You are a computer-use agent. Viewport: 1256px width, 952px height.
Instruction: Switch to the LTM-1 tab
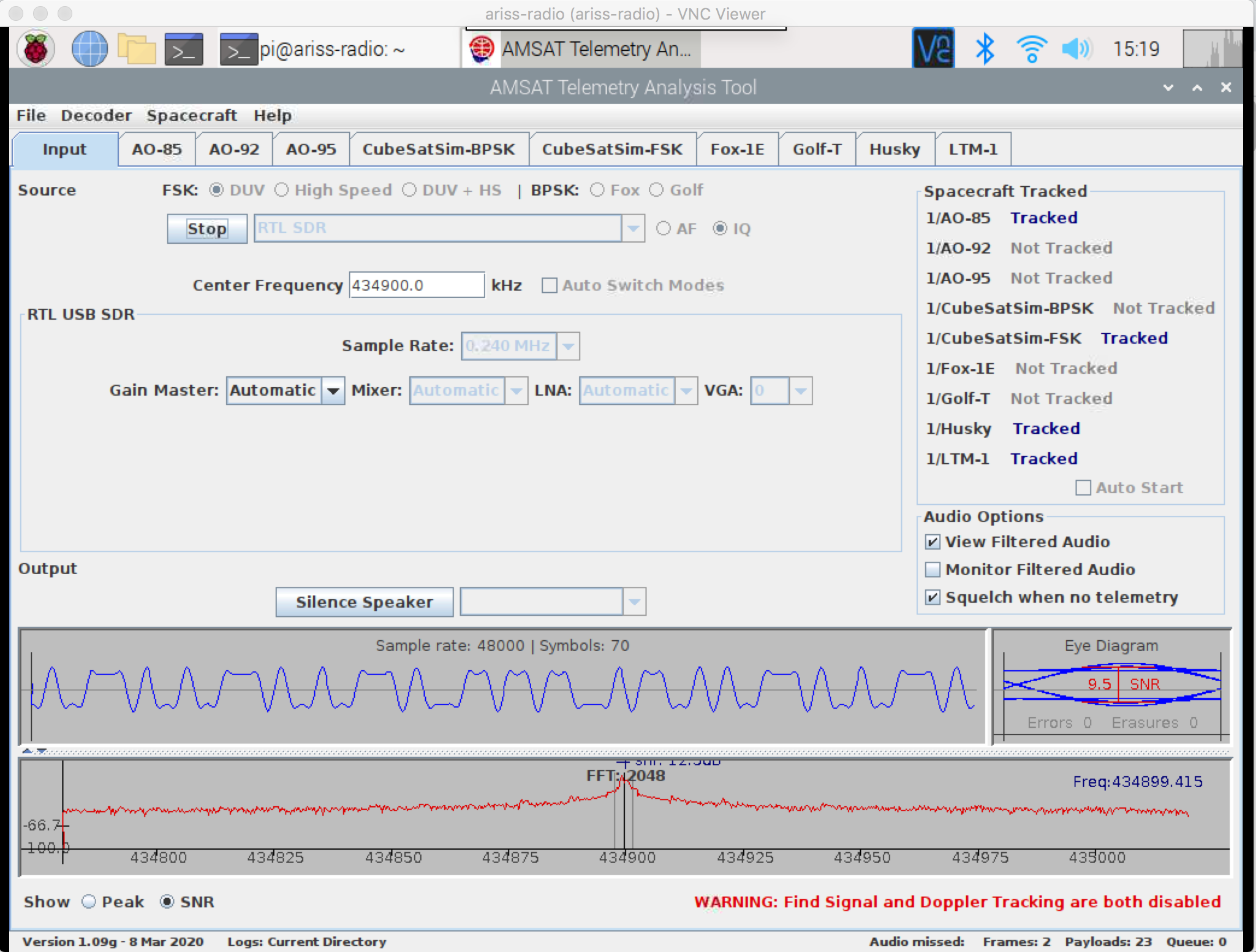tap(974, 149)
